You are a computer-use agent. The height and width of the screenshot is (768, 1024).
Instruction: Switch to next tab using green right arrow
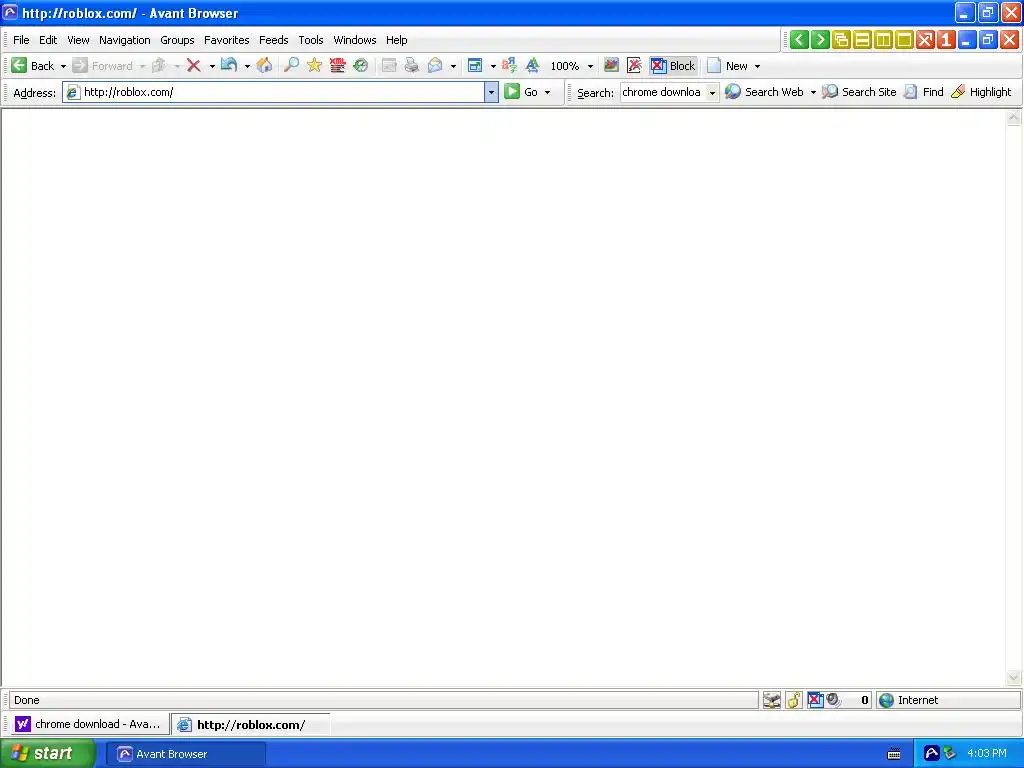820,40
